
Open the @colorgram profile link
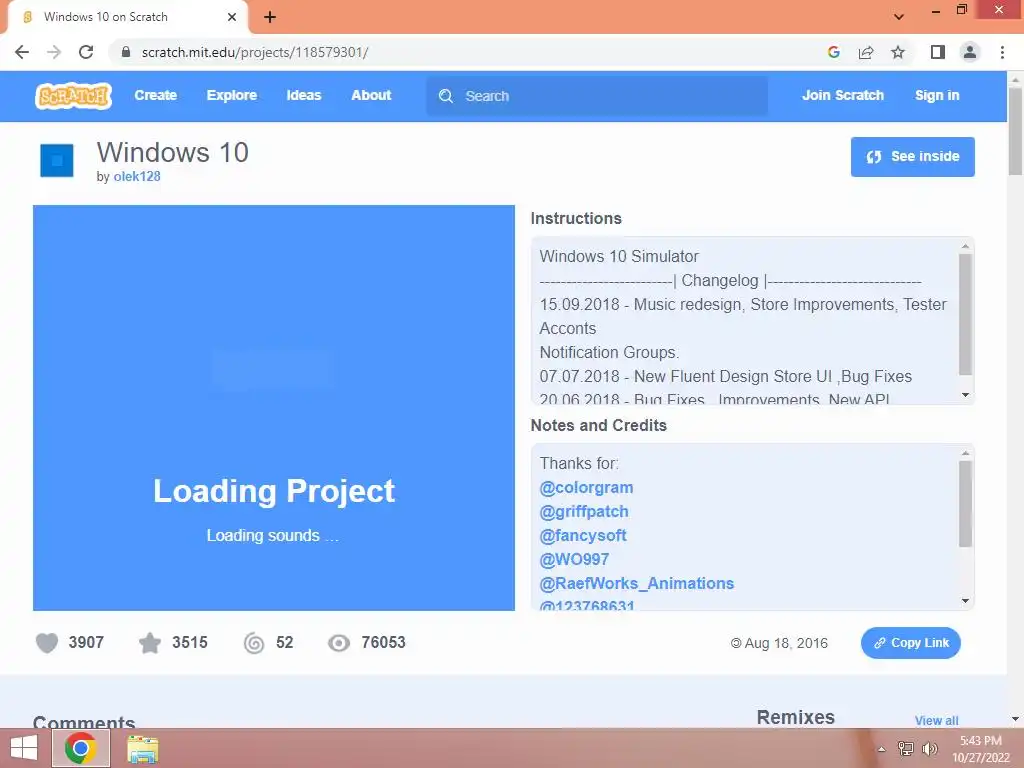coord(586,488)
